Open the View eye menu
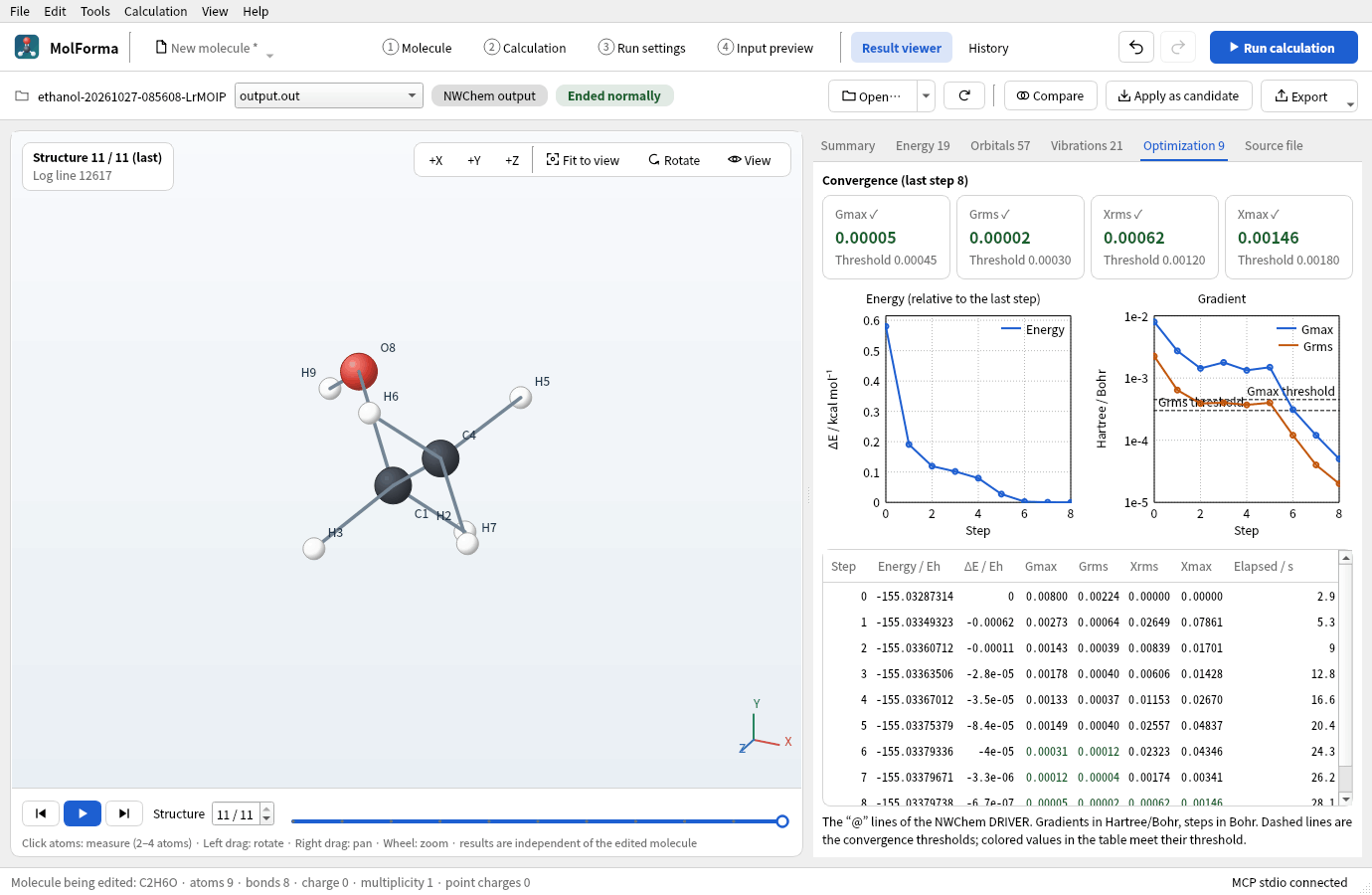Viewport: 1372px width, 895px height. [x=750, y=160]
